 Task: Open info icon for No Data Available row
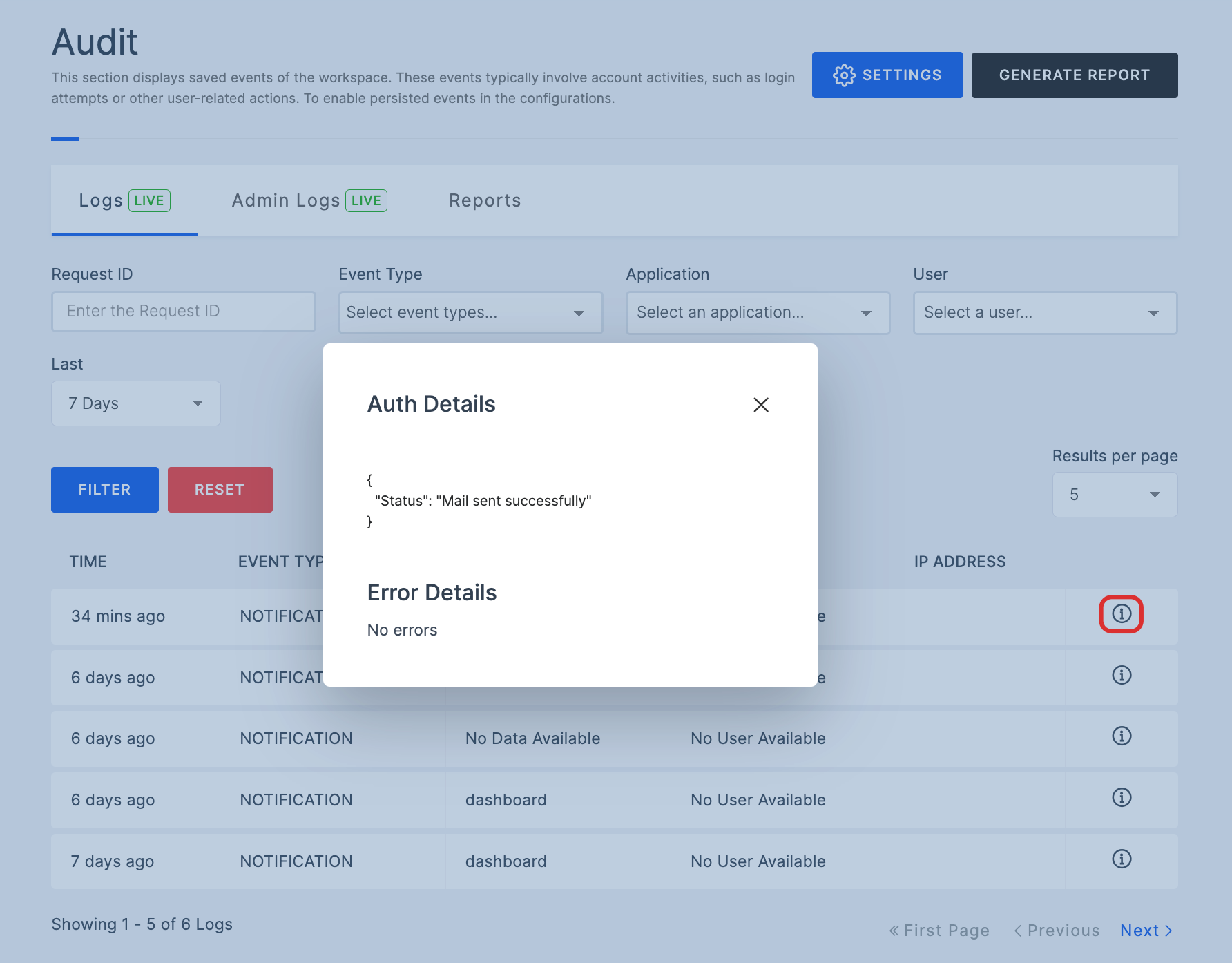[1122, 736]
